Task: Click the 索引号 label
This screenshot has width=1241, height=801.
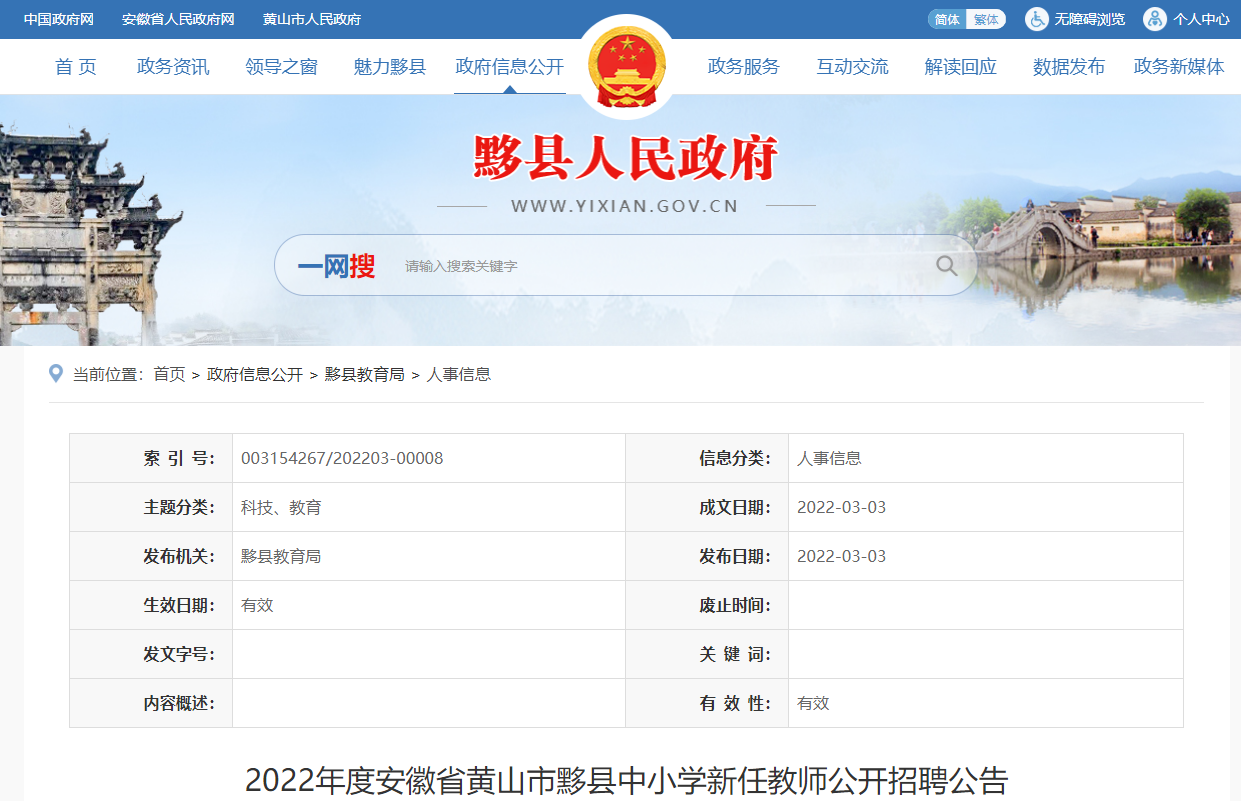Action: pos(179,458)
